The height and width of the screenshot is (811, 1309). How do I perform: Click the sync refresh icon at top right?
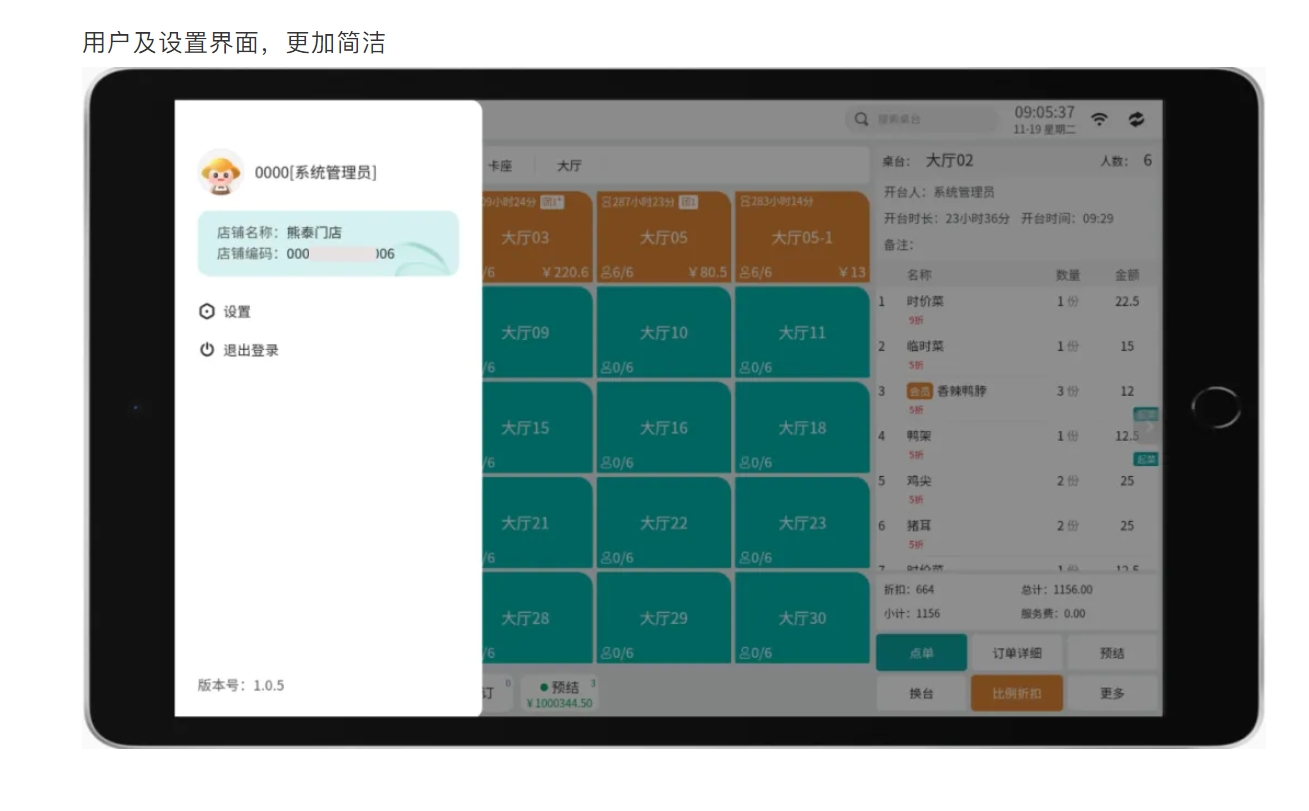pyautogui.click(x=1137, y=120)
